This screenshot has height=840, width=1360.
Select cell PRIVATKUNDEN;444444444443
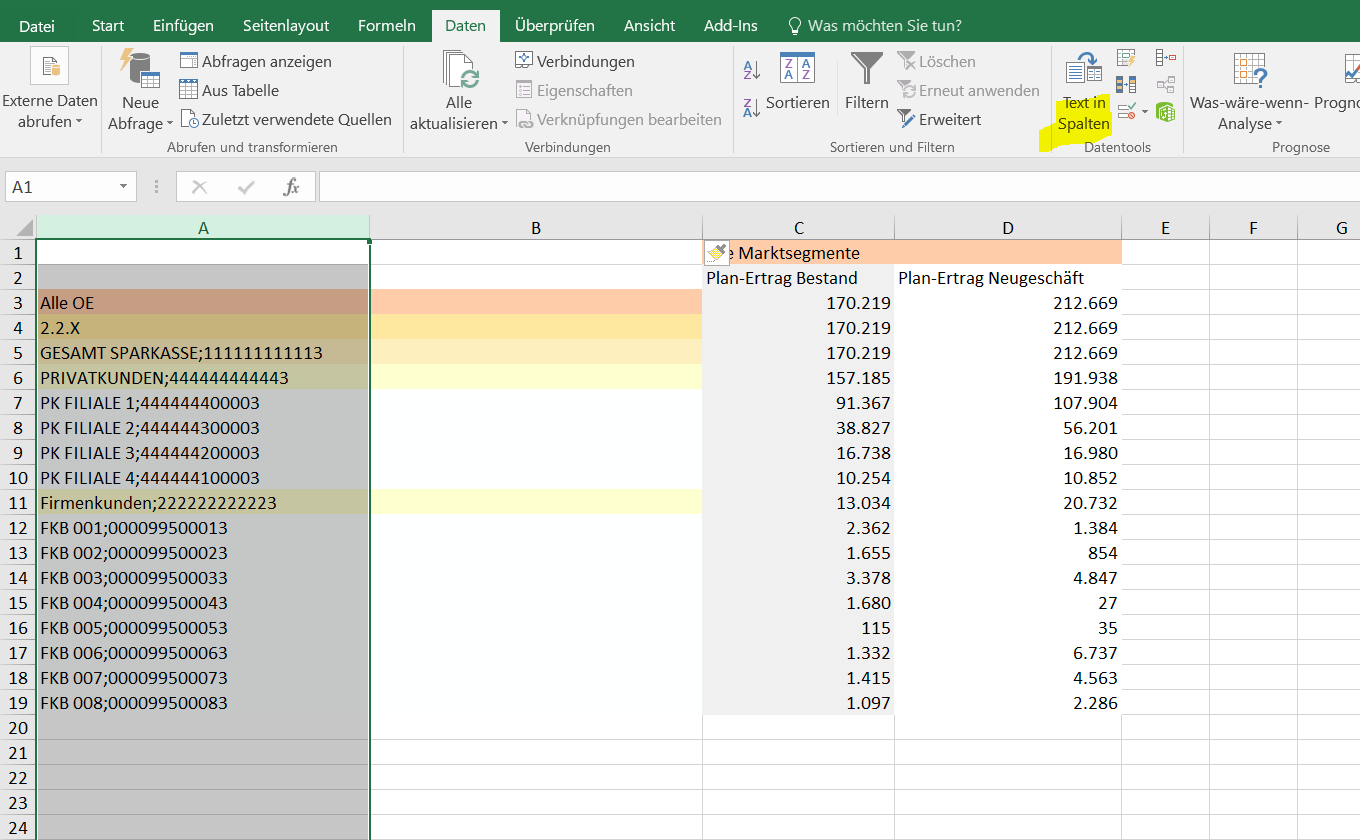(203, 377)
